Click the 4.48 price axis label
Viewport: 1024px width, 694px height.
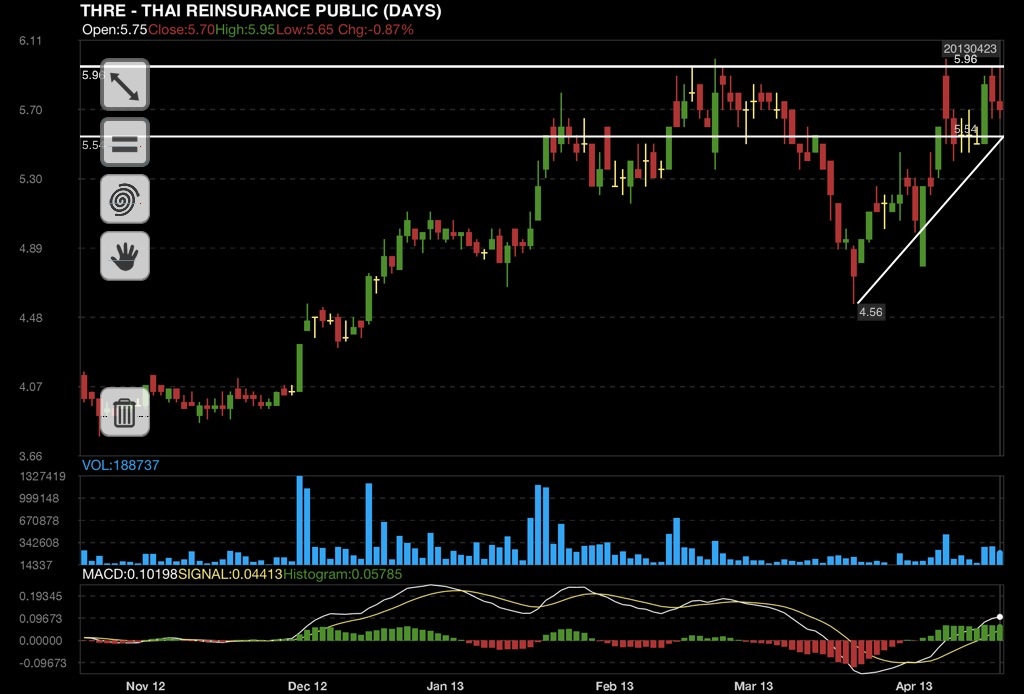coord(30,318)
